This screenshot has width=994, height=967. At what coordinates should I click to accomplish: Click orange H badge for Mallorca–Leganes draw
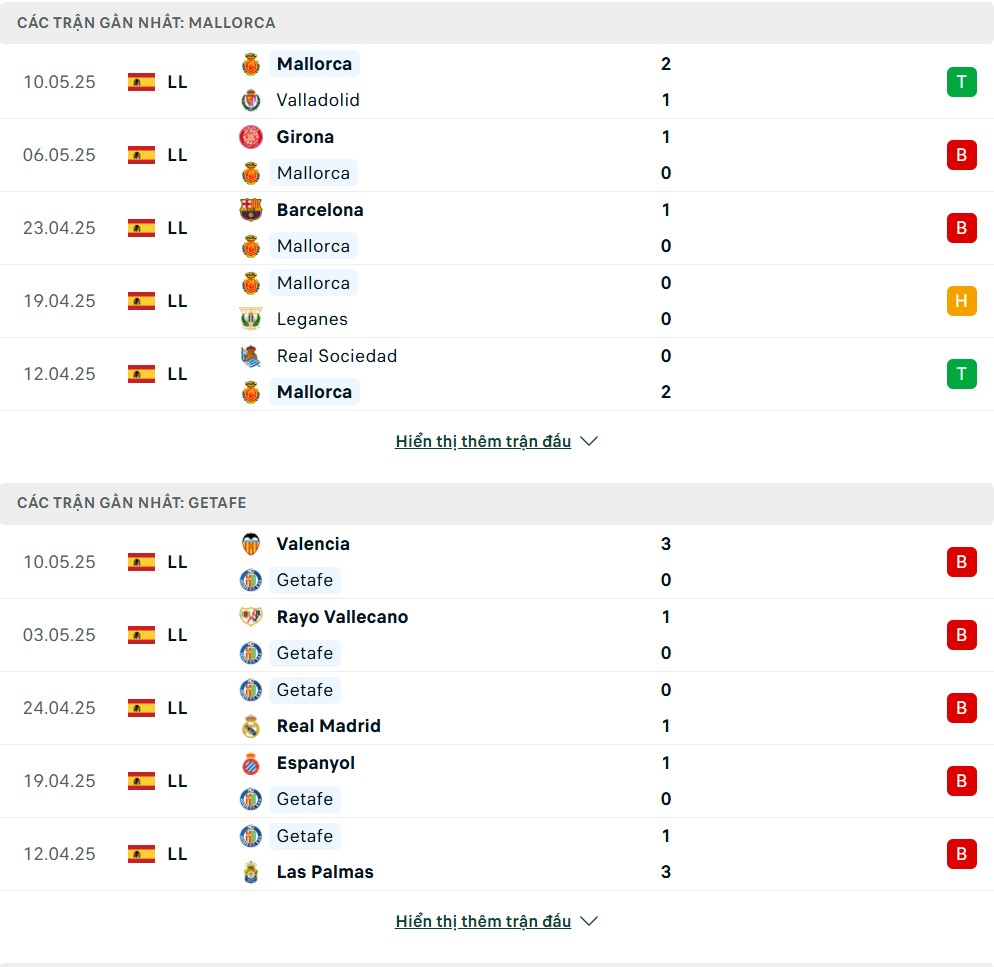click(962, 301)
